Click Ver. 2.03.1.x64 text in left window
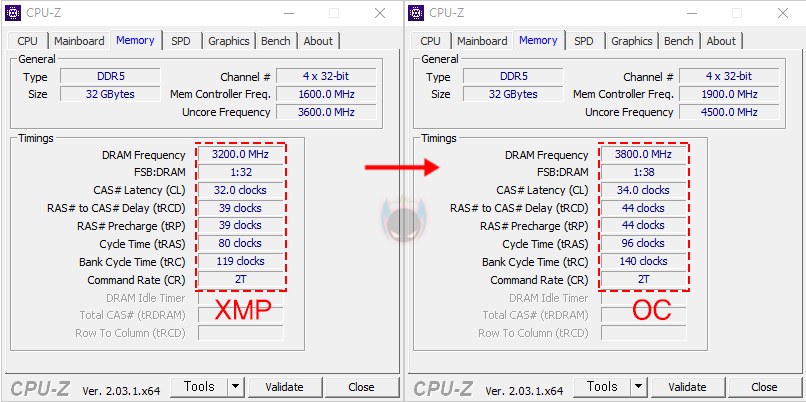The image size is (806, 402). 121,391
